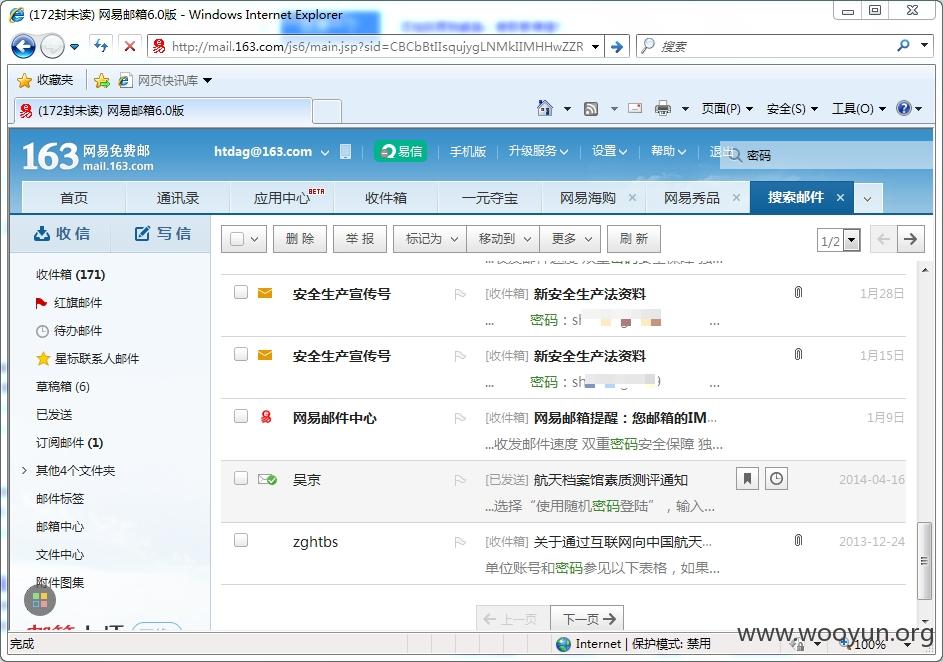
Task: Tick the select-all checkbox in mail toolbar
Action: 237,239
